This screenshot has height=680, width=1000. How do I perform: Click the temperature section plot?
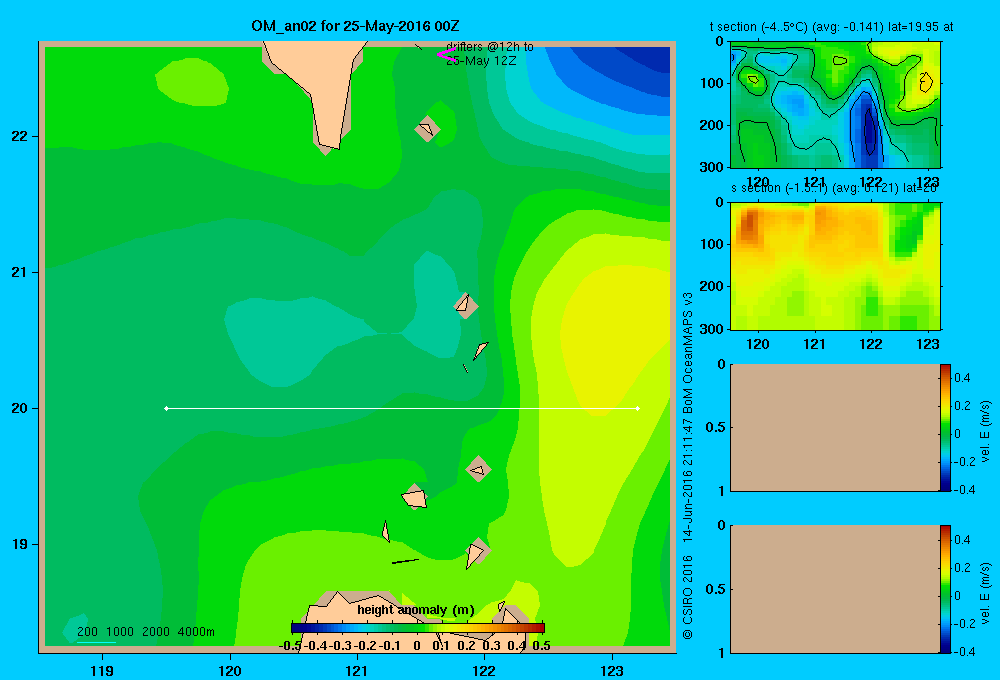pyautogui.click(x=835, y=105)
